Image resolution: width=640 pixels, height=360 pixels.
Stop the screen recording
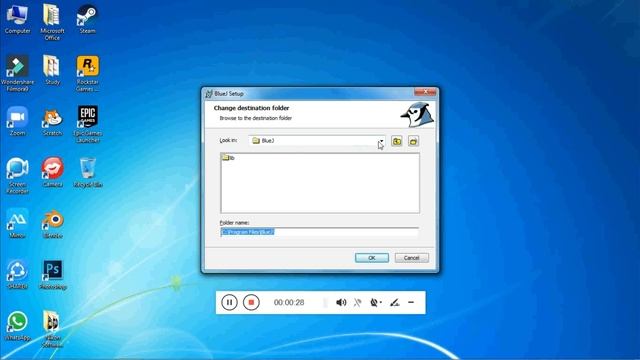[251, 302]
